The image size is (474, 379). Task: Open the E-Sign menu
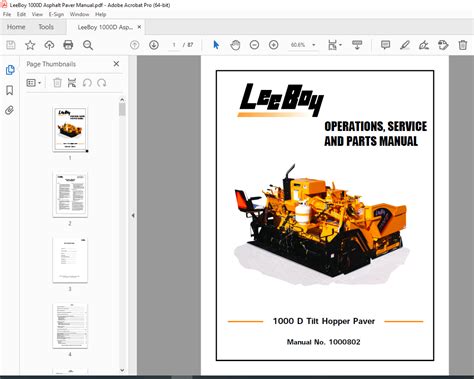56,14
